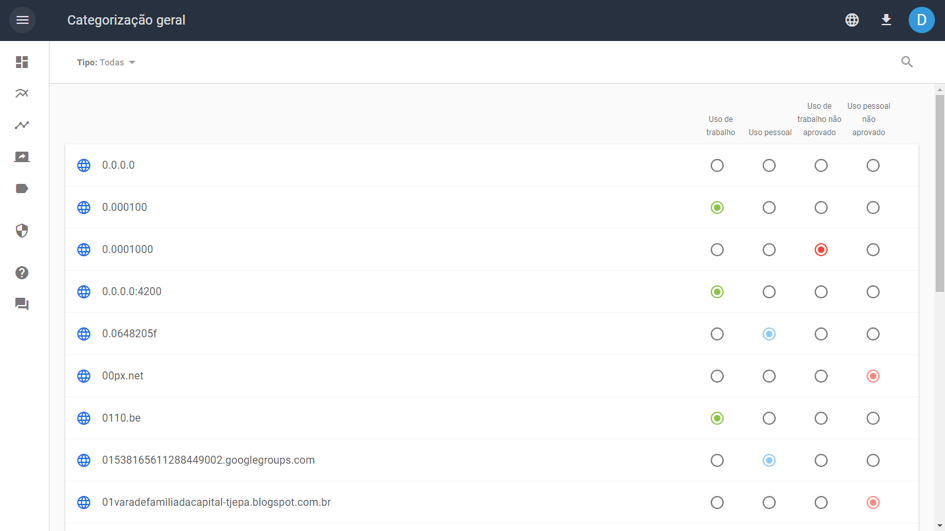Open the help question mark icon
Image resolution: width=945 pixels, height=531 pixels.
point(22,273)
